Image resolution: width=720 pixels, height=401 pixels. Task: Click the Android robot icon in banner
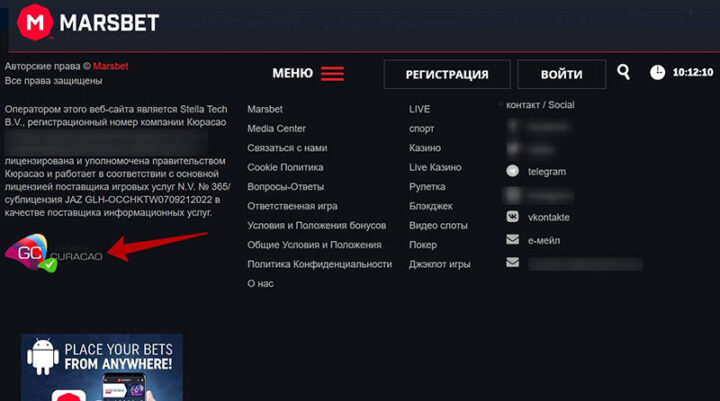click(43, 357)
